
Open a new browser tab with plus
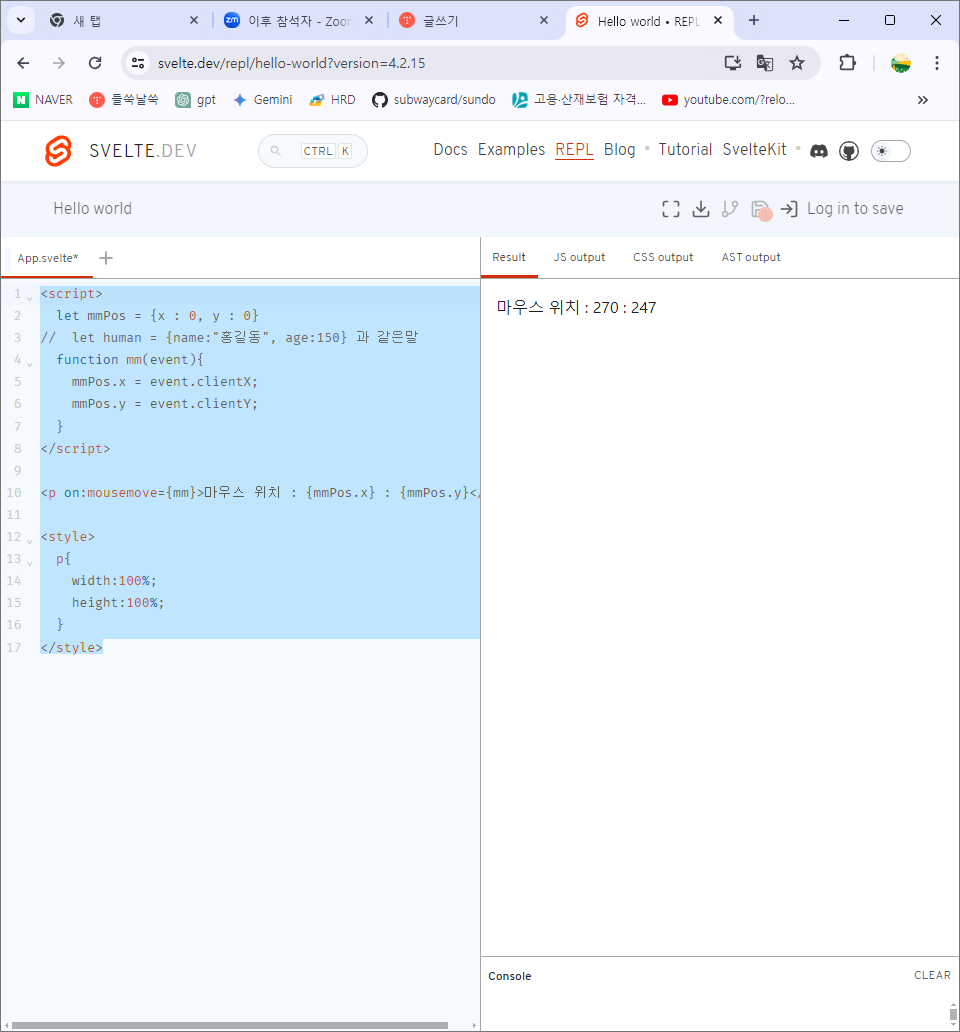tap(754, 20)
